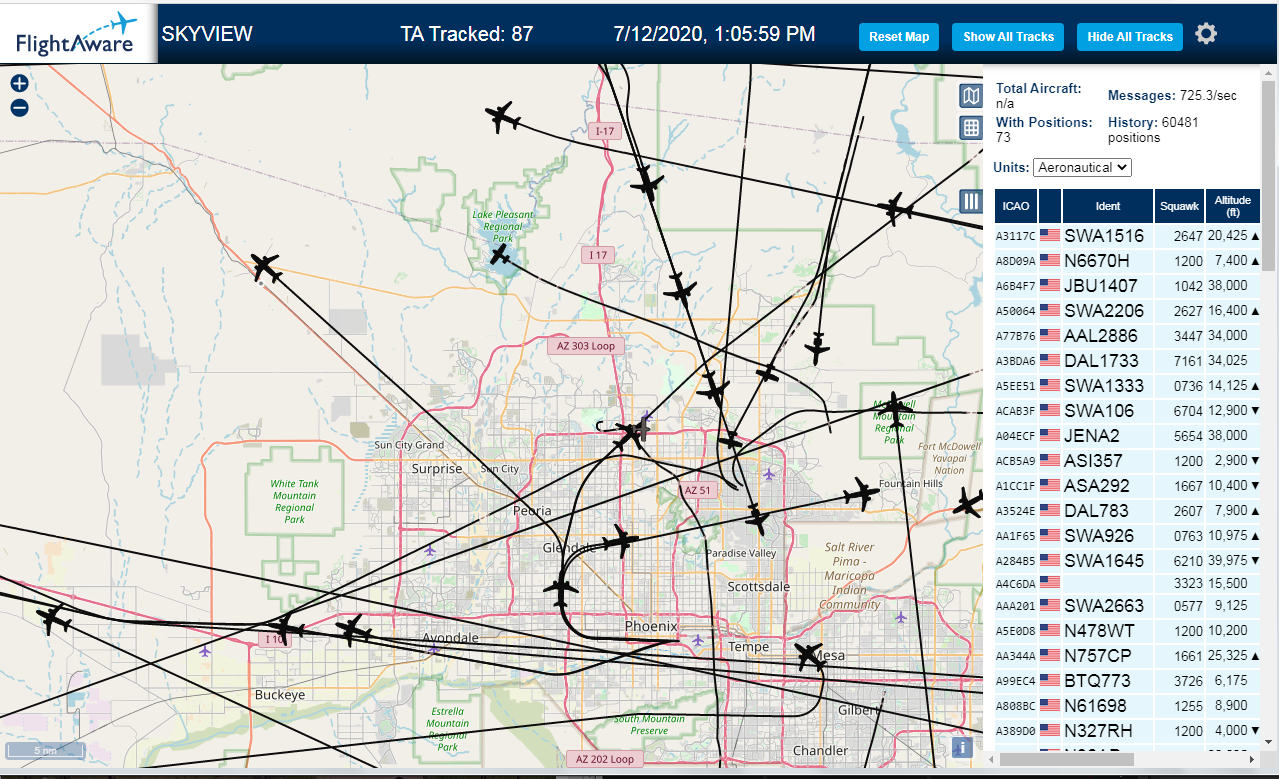Sort the table by Squawk column
The height and width of the screenshot is (779, 1279).
click(x=1179, y=206)
